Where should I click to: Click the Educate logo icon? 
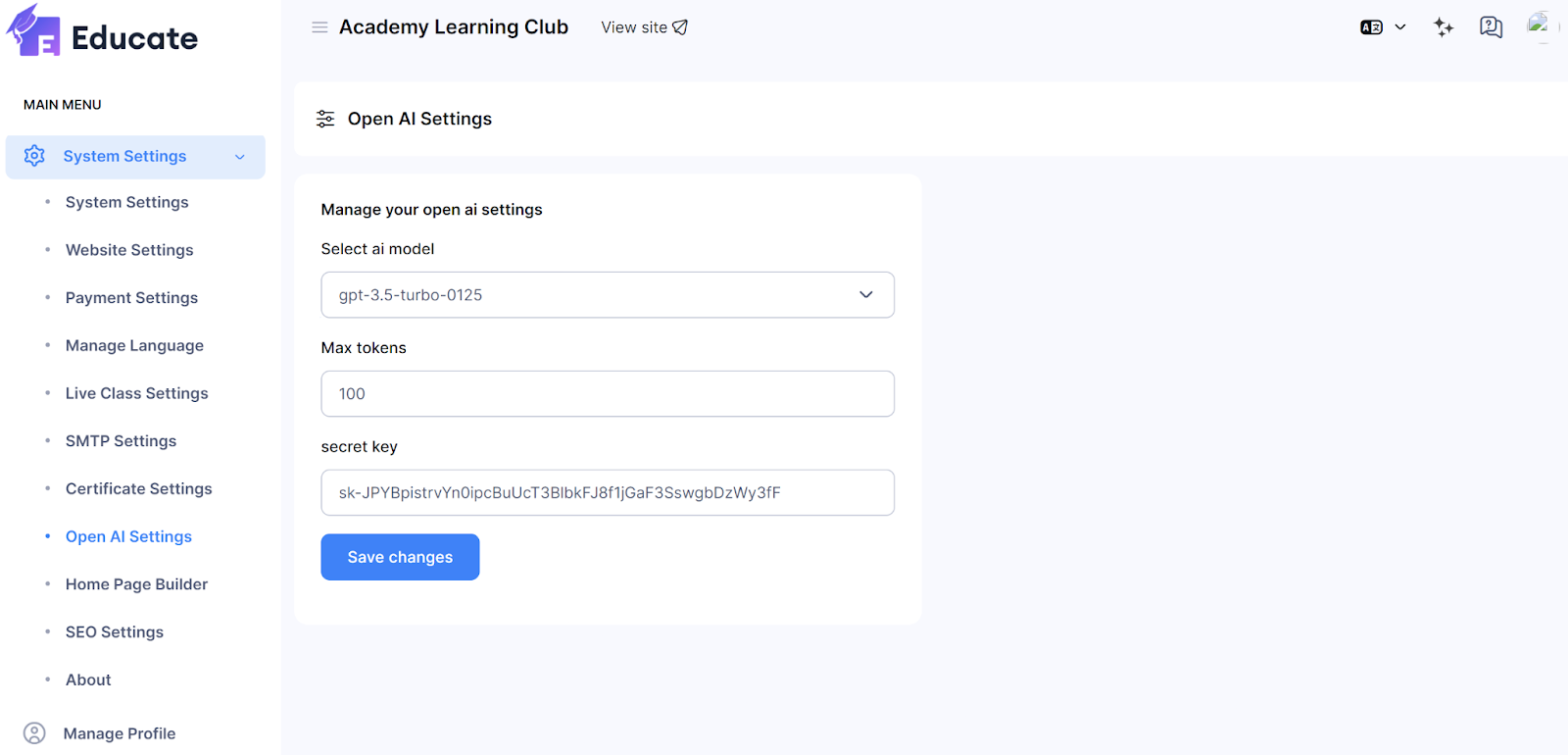(x=35, y=31)
